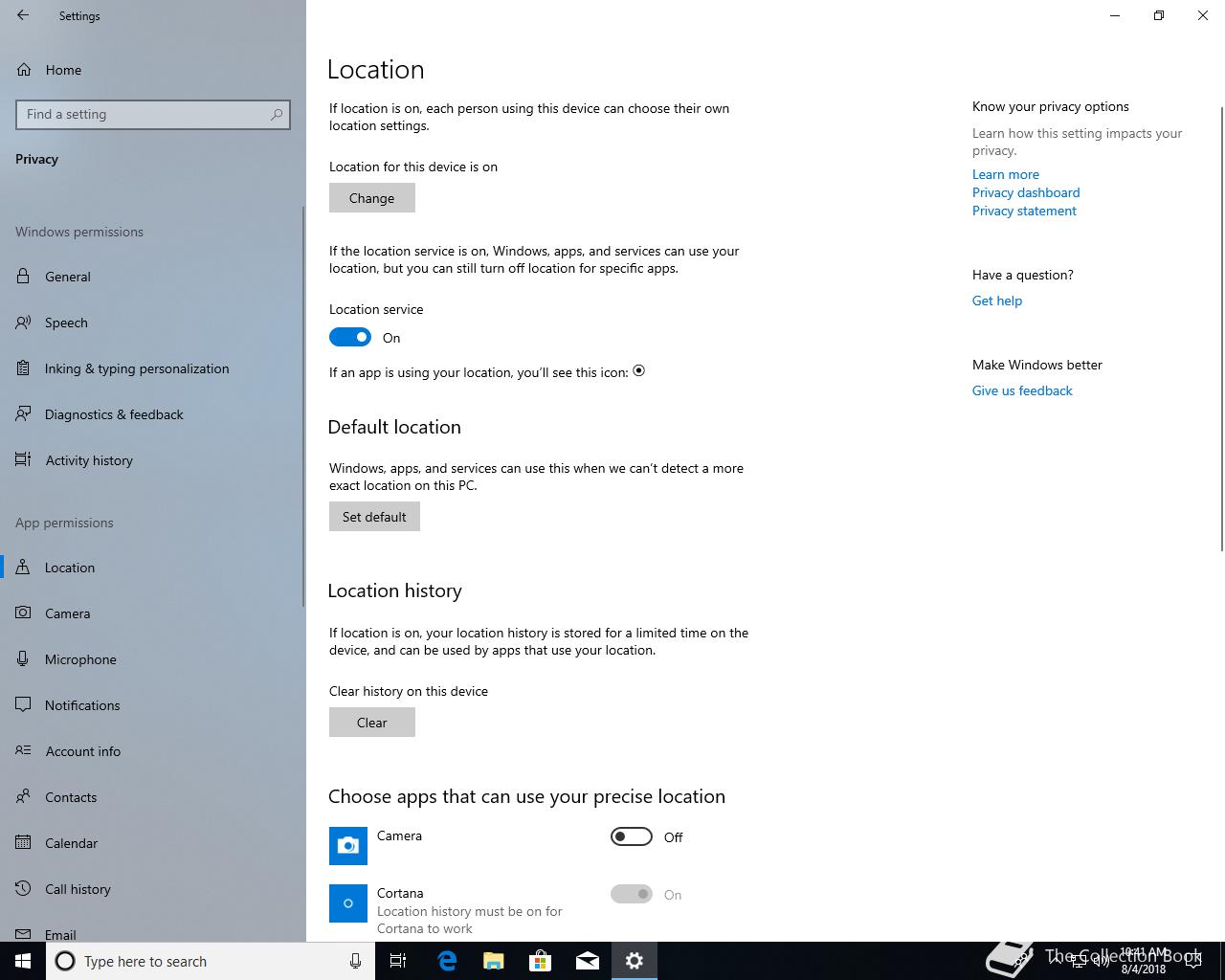
Task: Open Notifications permissions
Action: tap(152, 705)
